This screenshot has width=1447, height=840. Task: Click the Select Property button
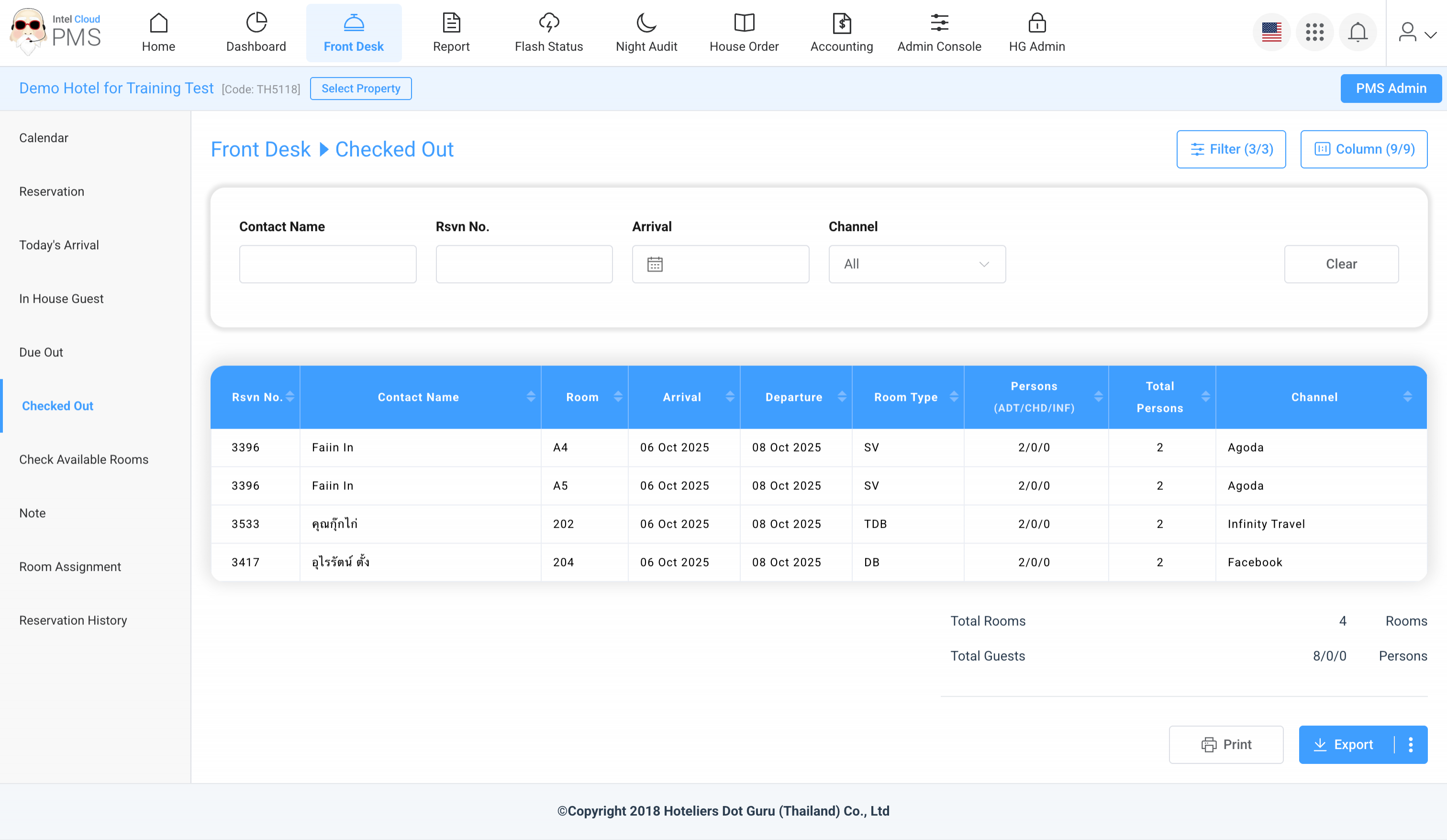361,88
